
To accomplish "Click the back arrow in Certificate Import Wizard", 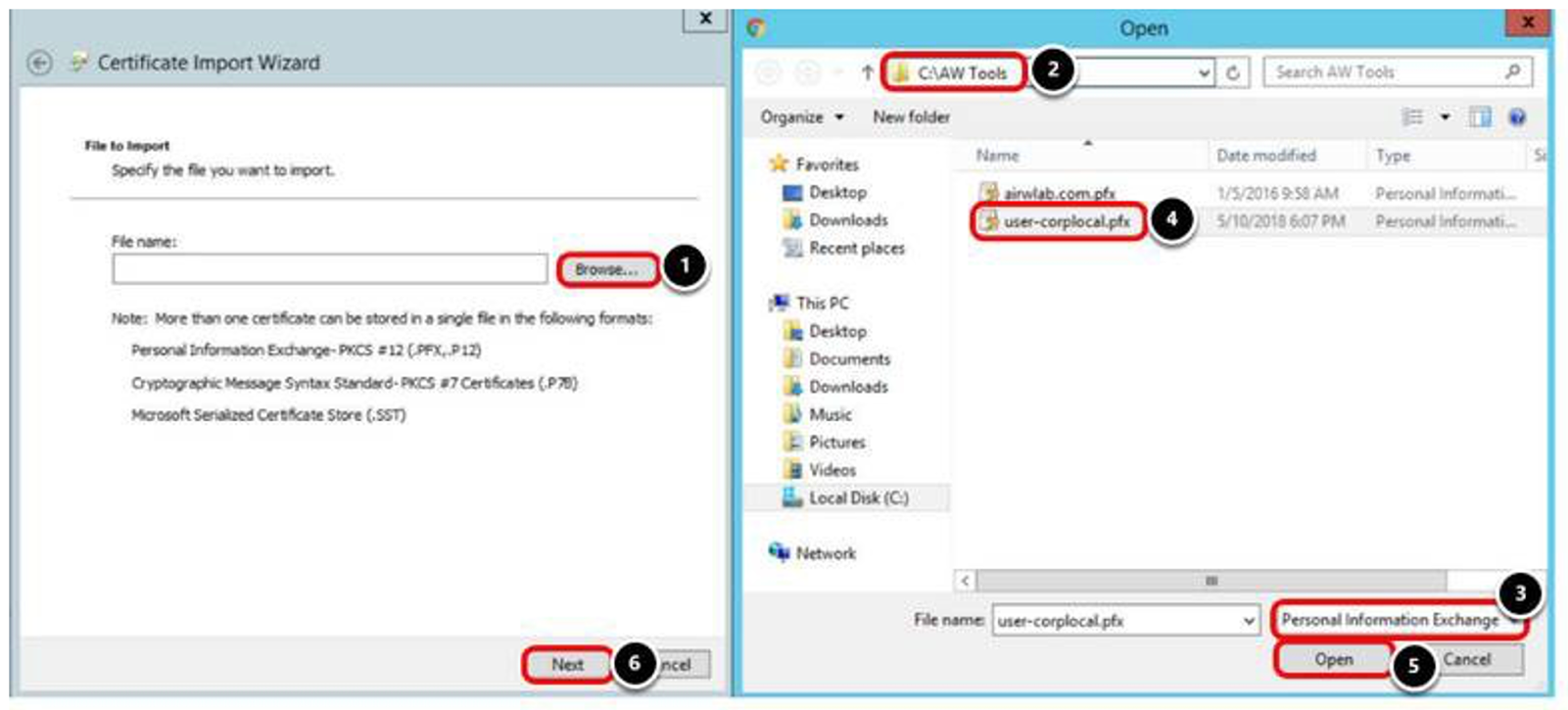I will tap(39, 63).
